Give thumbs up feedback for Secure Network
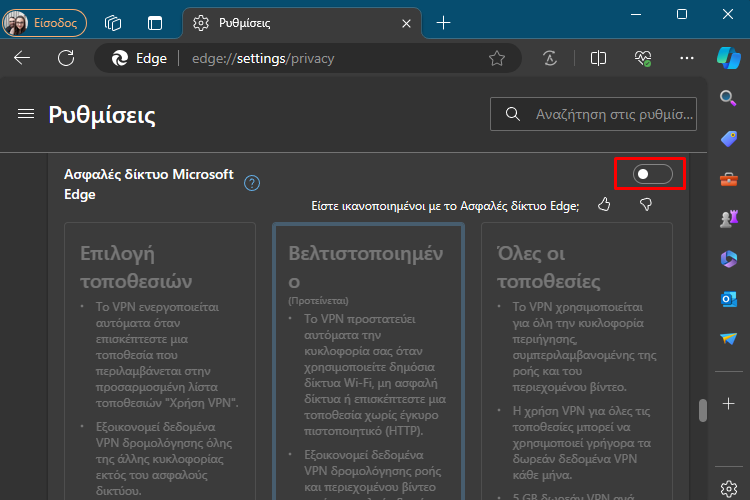The height and width of the screenshot is (500, 750). 604,205
